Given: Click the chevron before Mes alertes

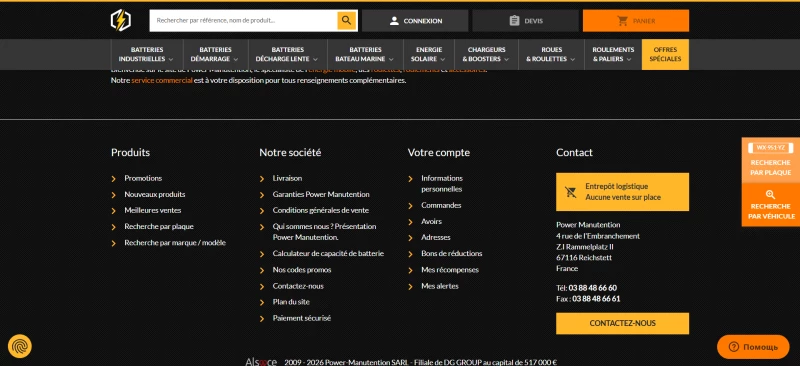Looking at the screenshot, I should pyautogui.click(x=410, y=287).
